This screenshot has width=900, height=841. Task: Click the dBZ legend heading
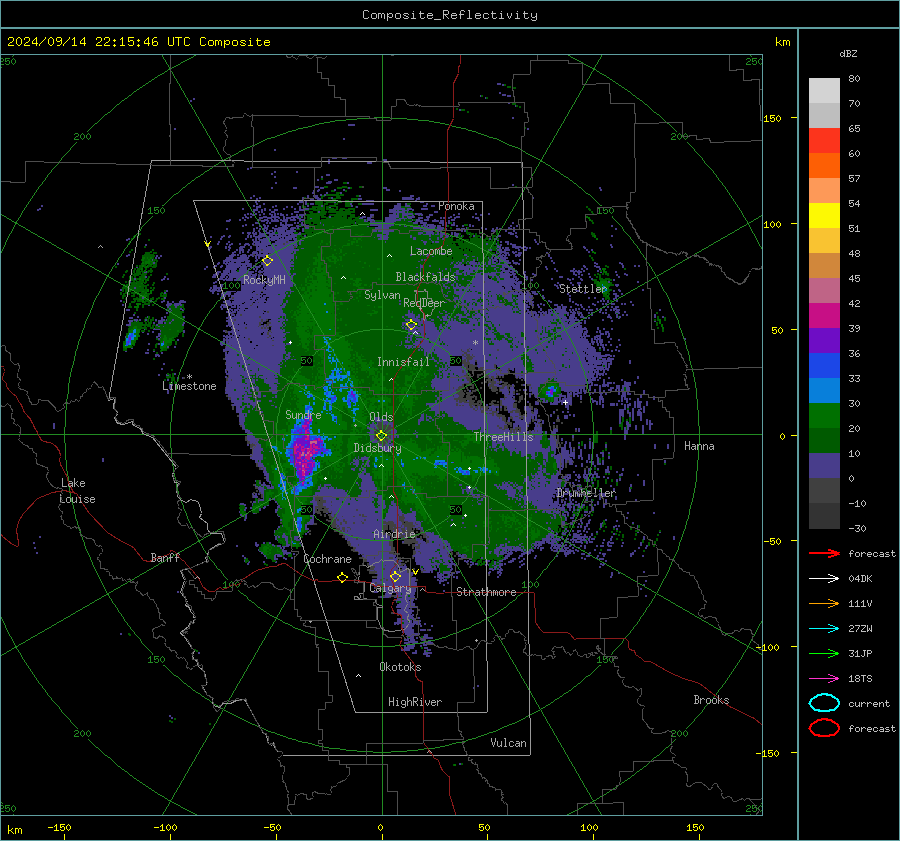[848, 53]
